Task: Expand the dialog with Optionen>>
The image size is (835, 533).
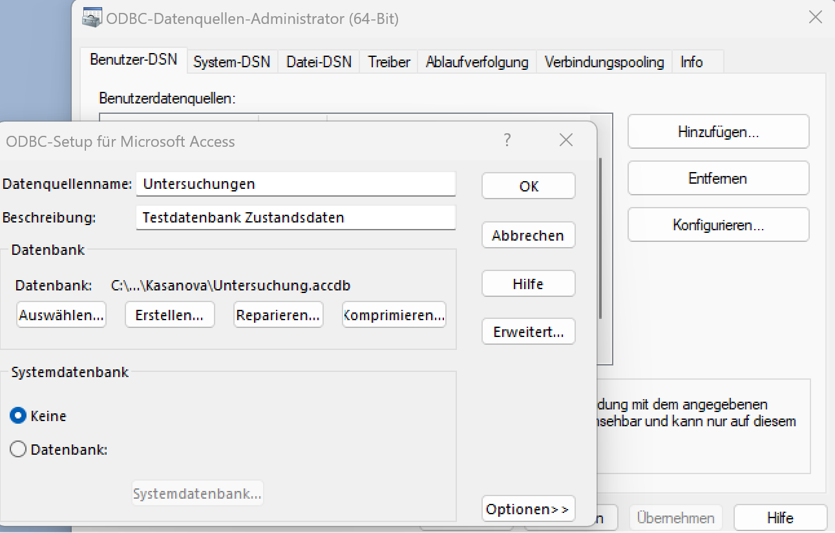Action: (528, 509)
